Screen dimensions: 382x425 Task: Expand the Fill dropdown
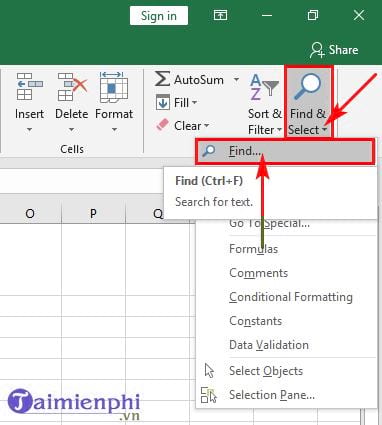(194, 102)
